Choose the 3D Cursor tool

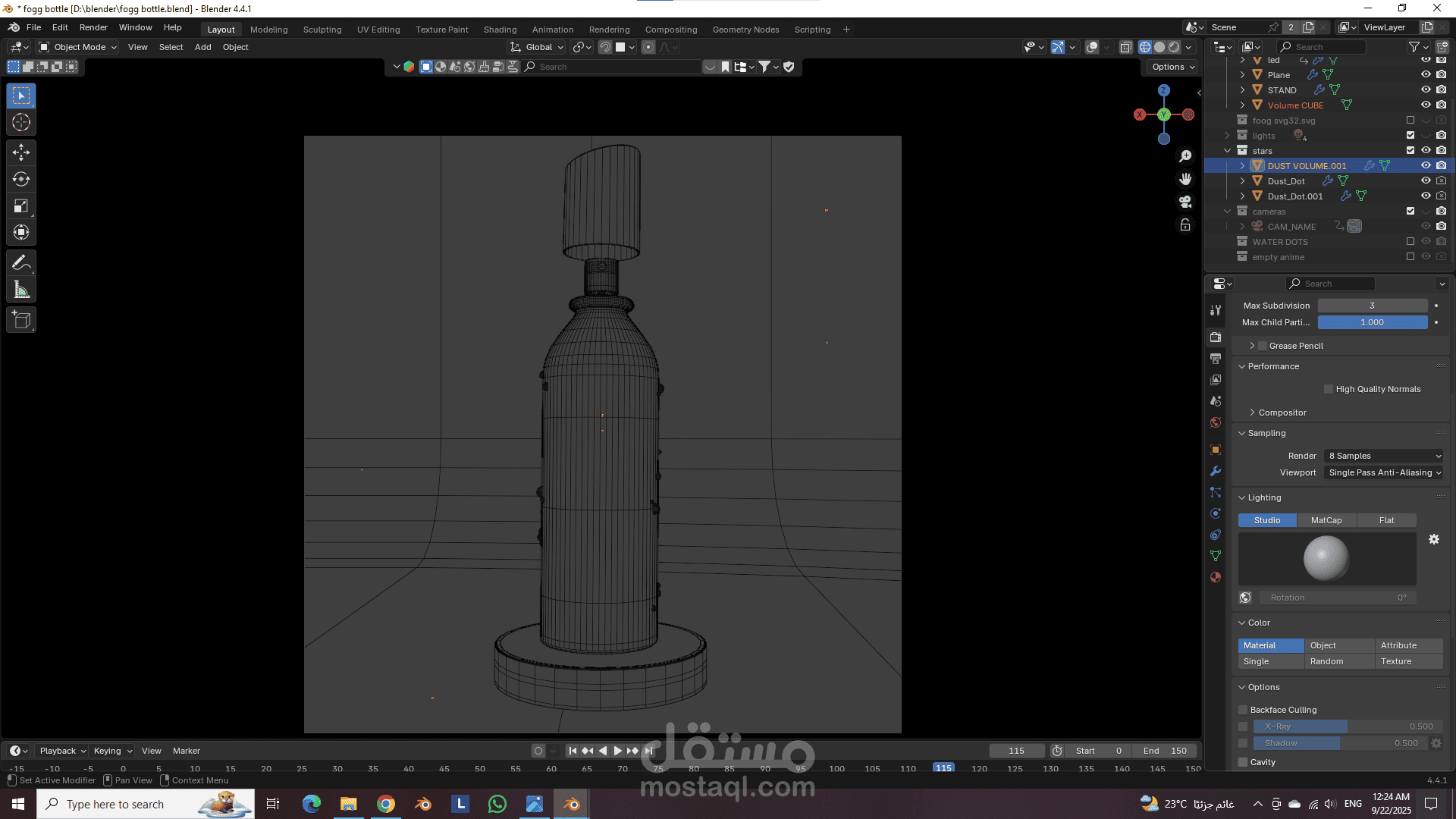click(21, 122)
